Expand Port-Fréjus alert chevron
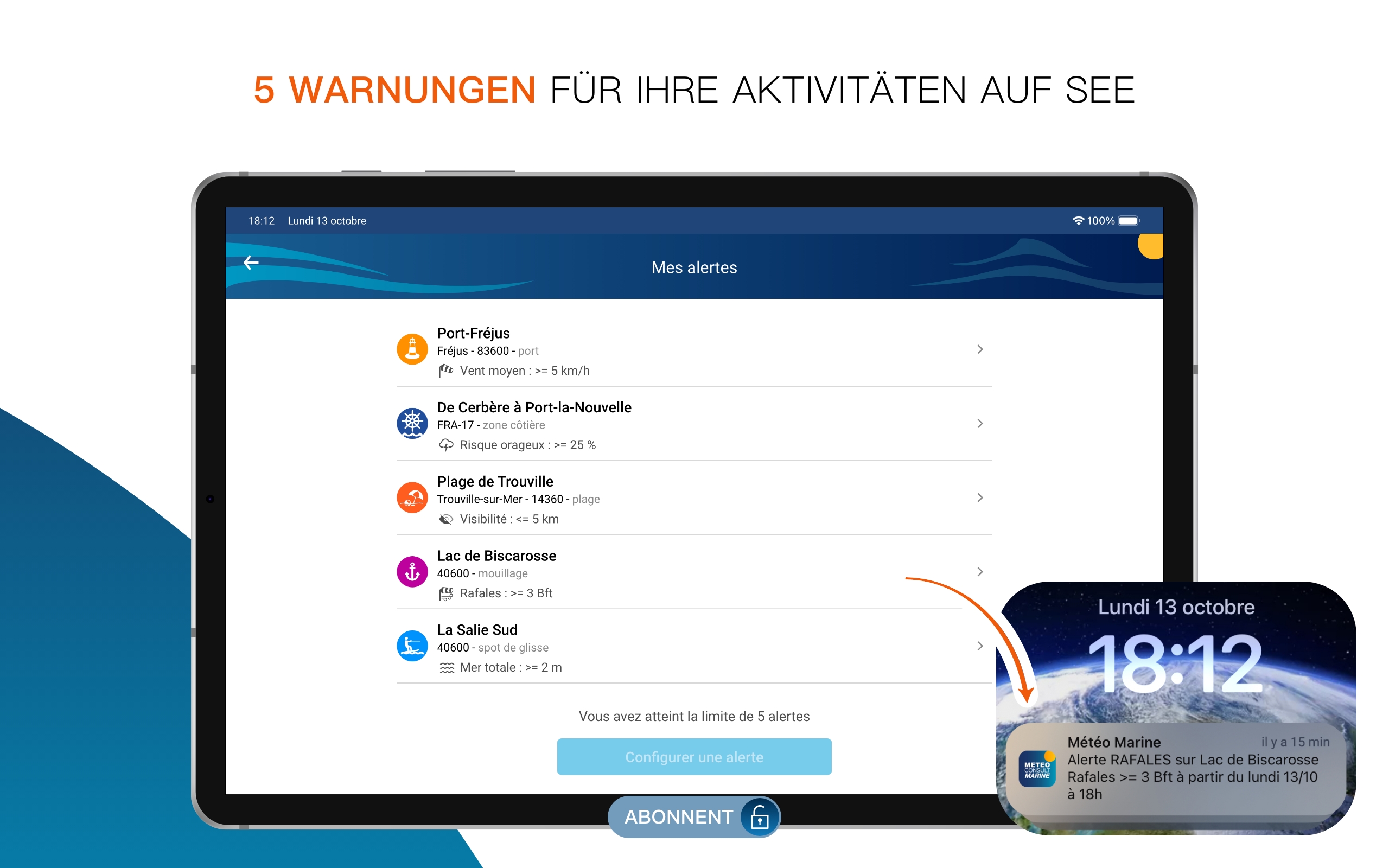The width and height of the screenshot is (1389, 868). pos(980,349)
